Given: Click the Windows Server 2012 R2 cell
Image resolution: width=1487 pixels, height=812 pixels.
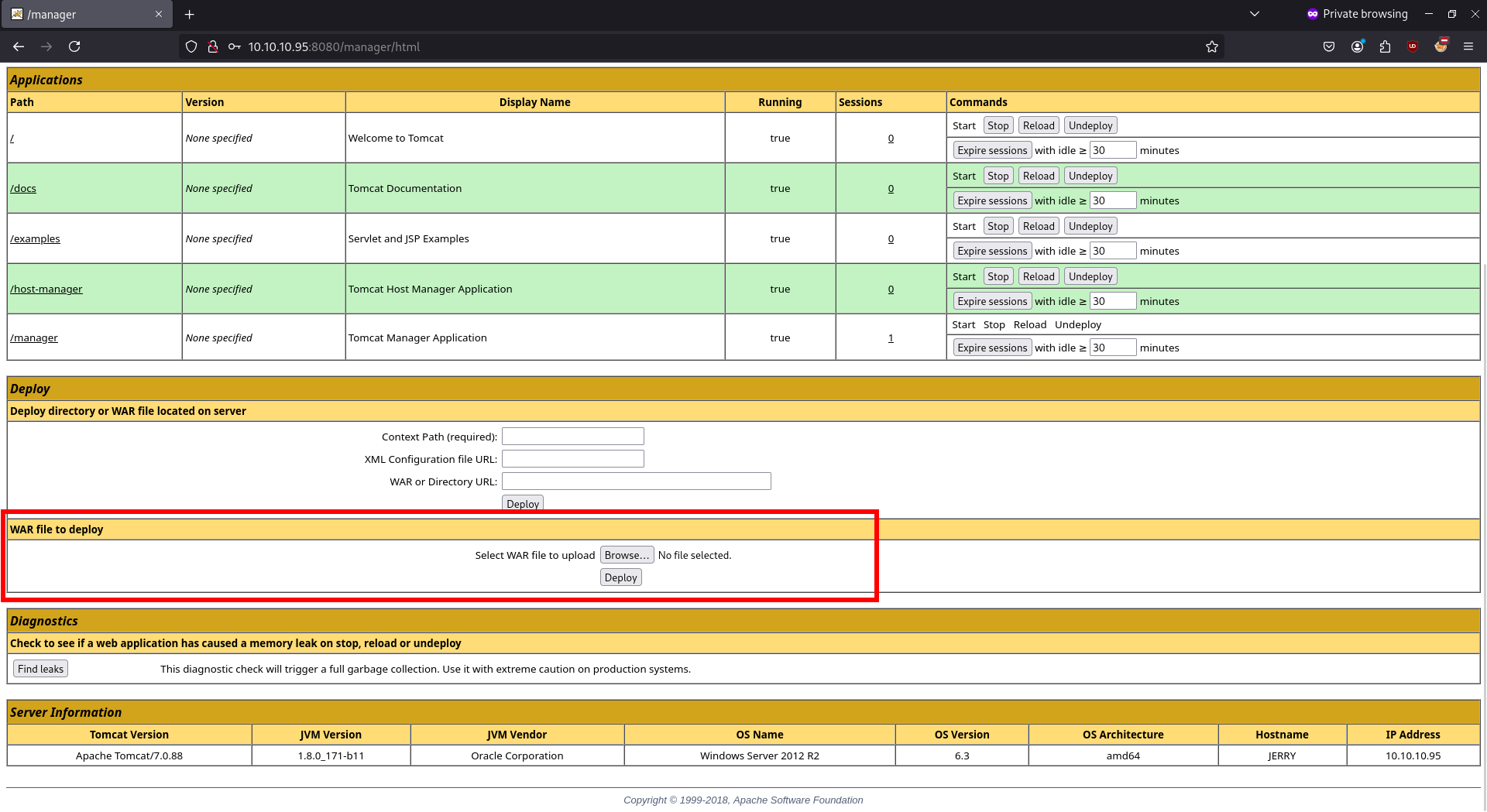Looking at the screenshot, I should 760,755.
